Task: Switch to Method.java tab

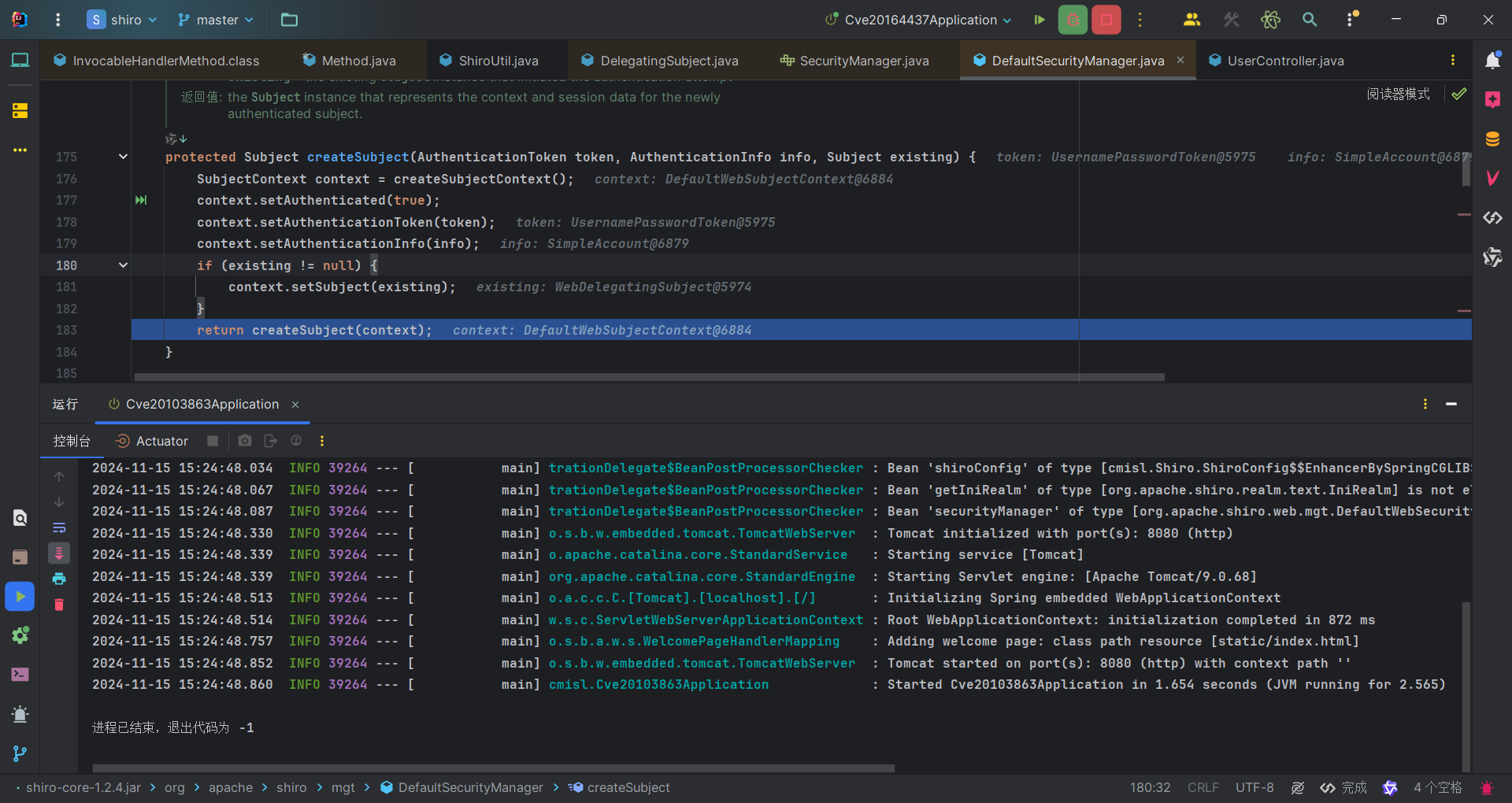Action: tap(349, 61)
